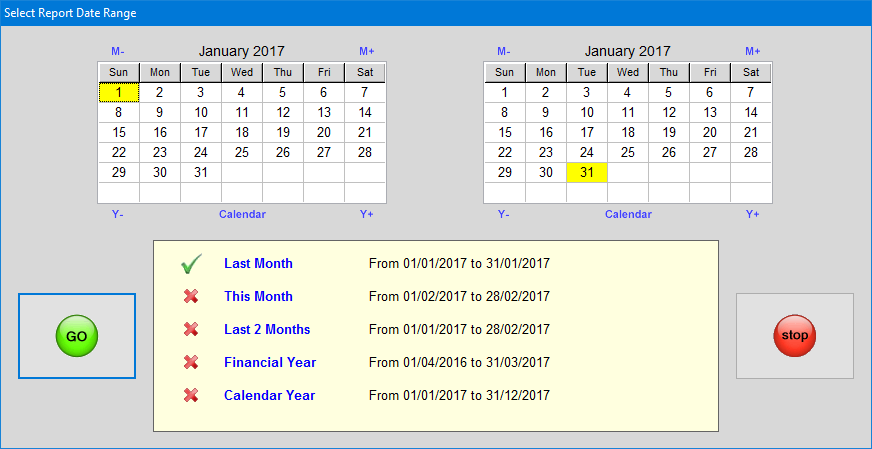Viewport: 872px width, 449px height.
Task: Click the green GO button
Action: click(77, 336)
